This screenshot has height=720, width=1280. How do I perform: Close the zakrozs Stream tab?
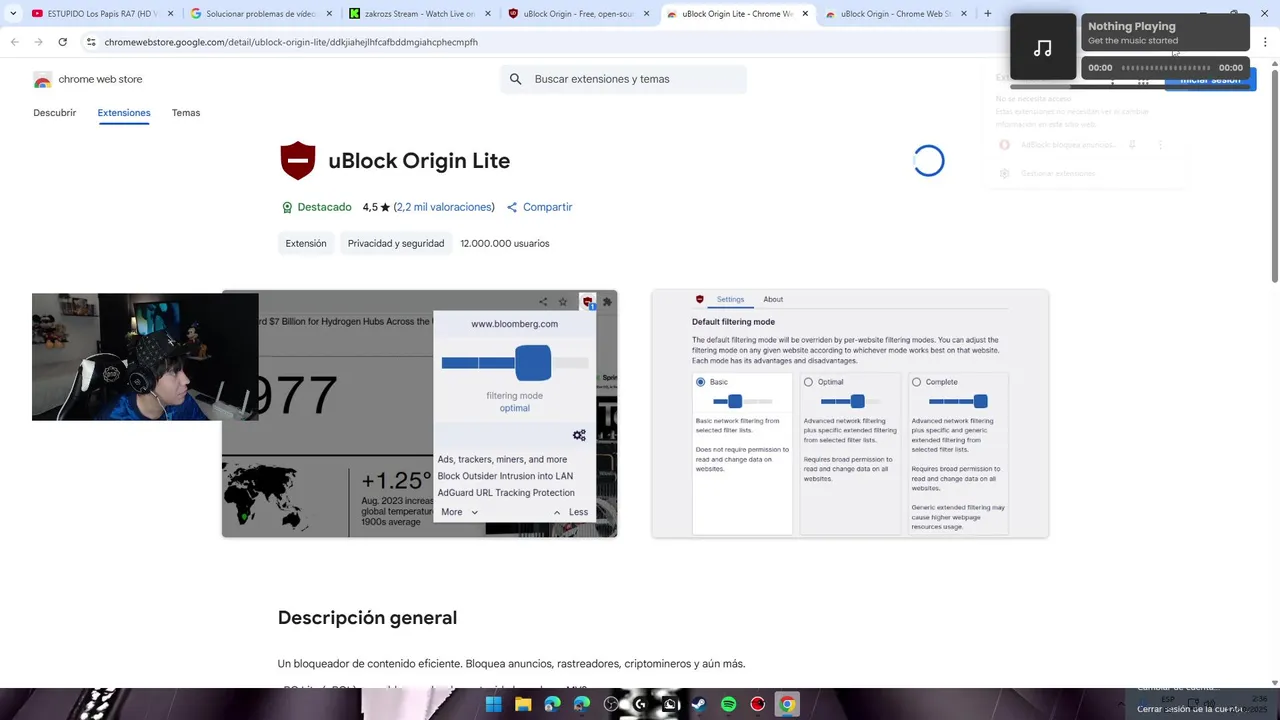488,14
